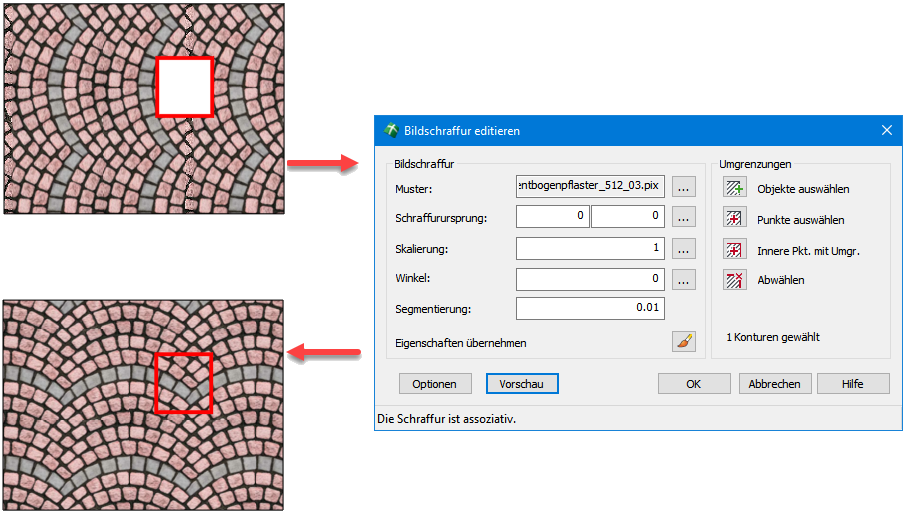Click the white square in top pavement image

[x=184, y=87]
